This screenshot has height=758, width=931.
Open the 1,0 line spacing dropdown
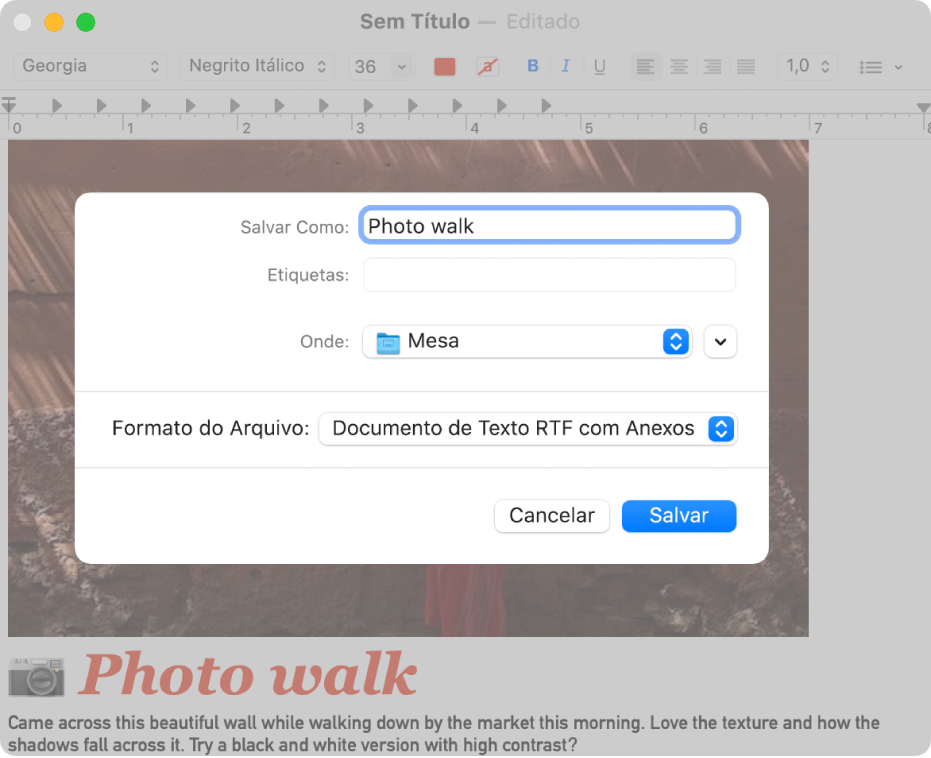tap(808, 66)
